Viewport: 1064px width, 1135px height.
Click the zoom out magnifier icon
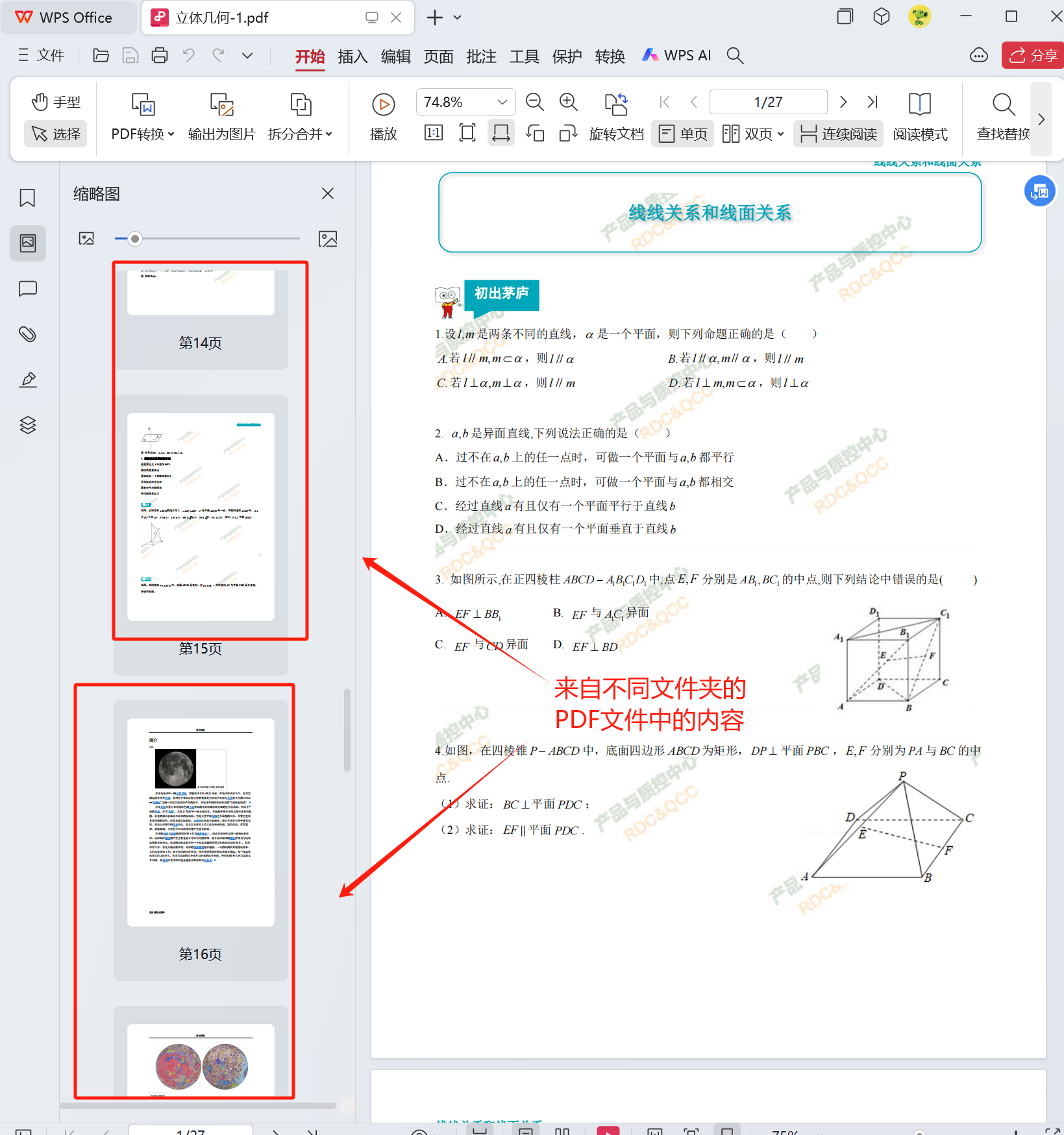tap(534, 102)
